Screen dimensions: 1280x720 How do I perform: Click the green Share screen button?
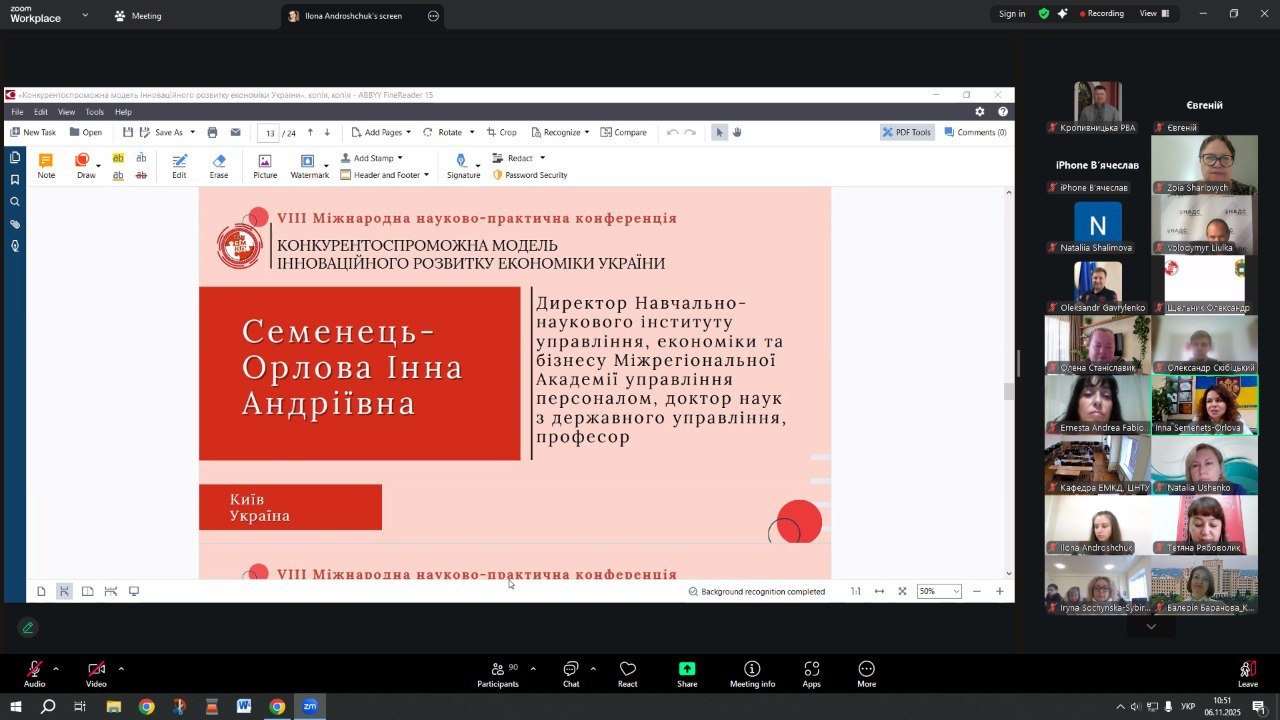687,671
